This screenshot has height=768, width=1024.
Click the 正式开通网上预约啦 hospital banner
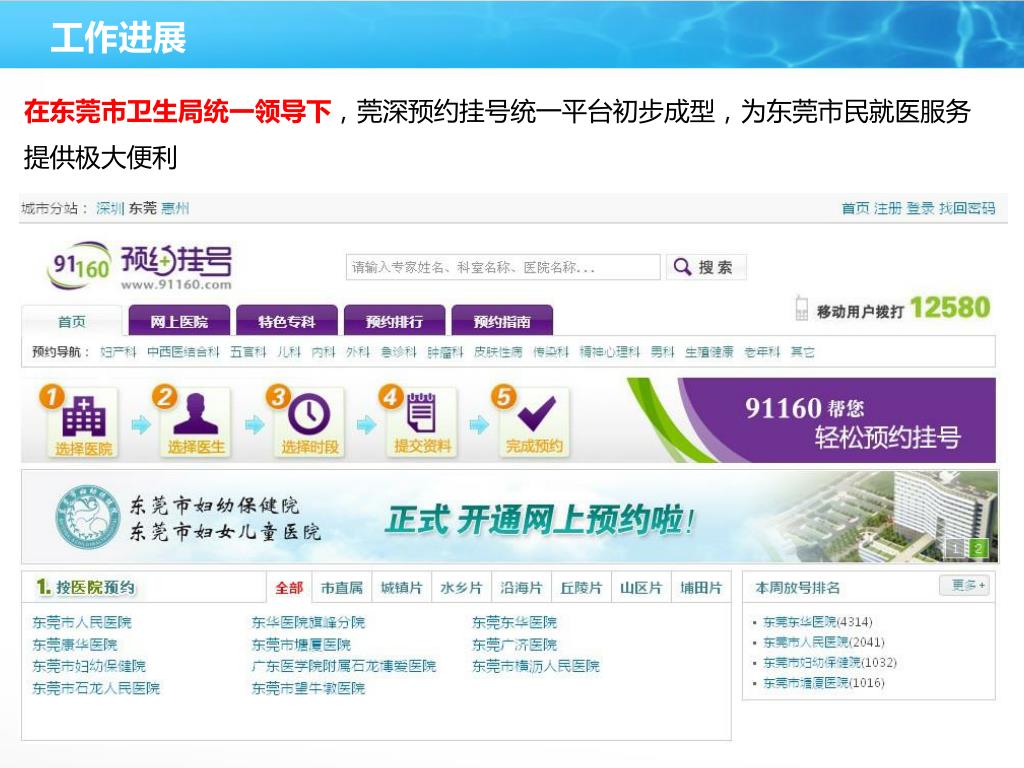509,517
